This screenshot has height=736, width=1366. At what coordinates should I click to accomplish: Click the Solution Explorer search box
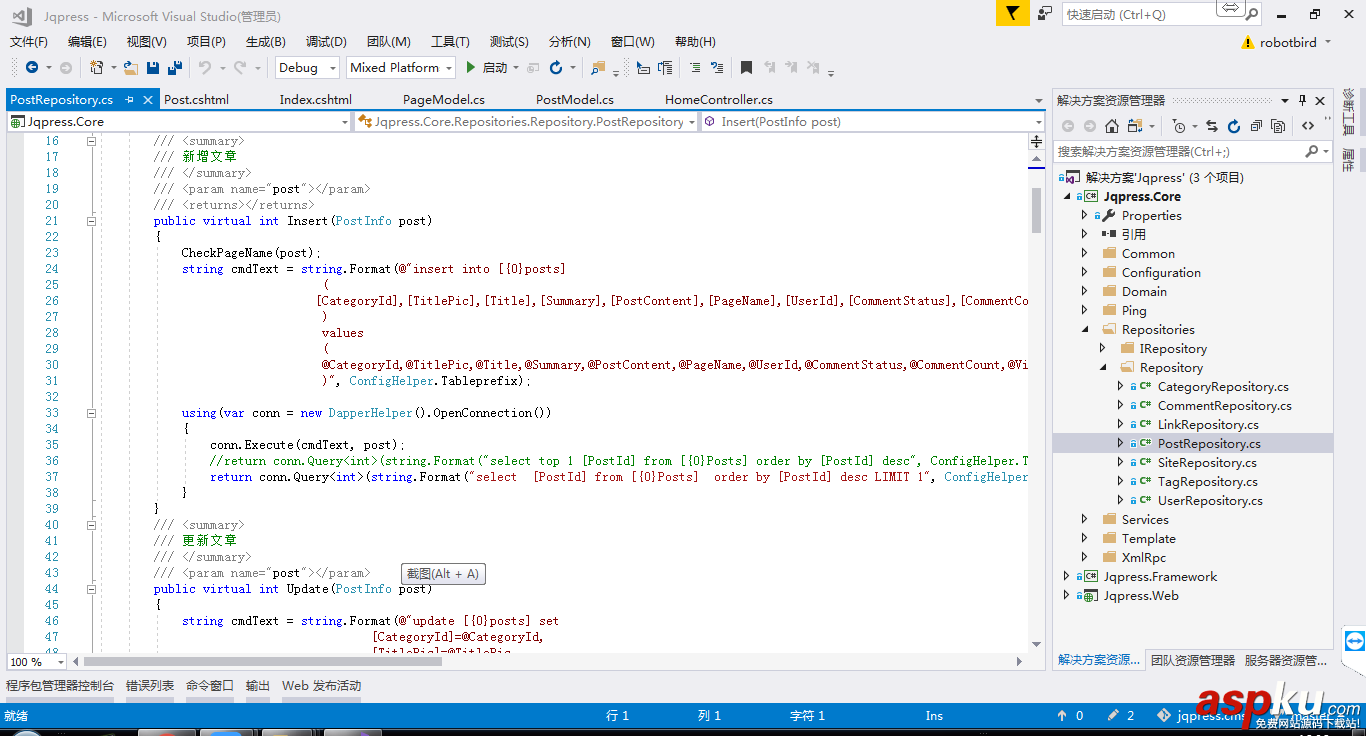(1178, 152)
